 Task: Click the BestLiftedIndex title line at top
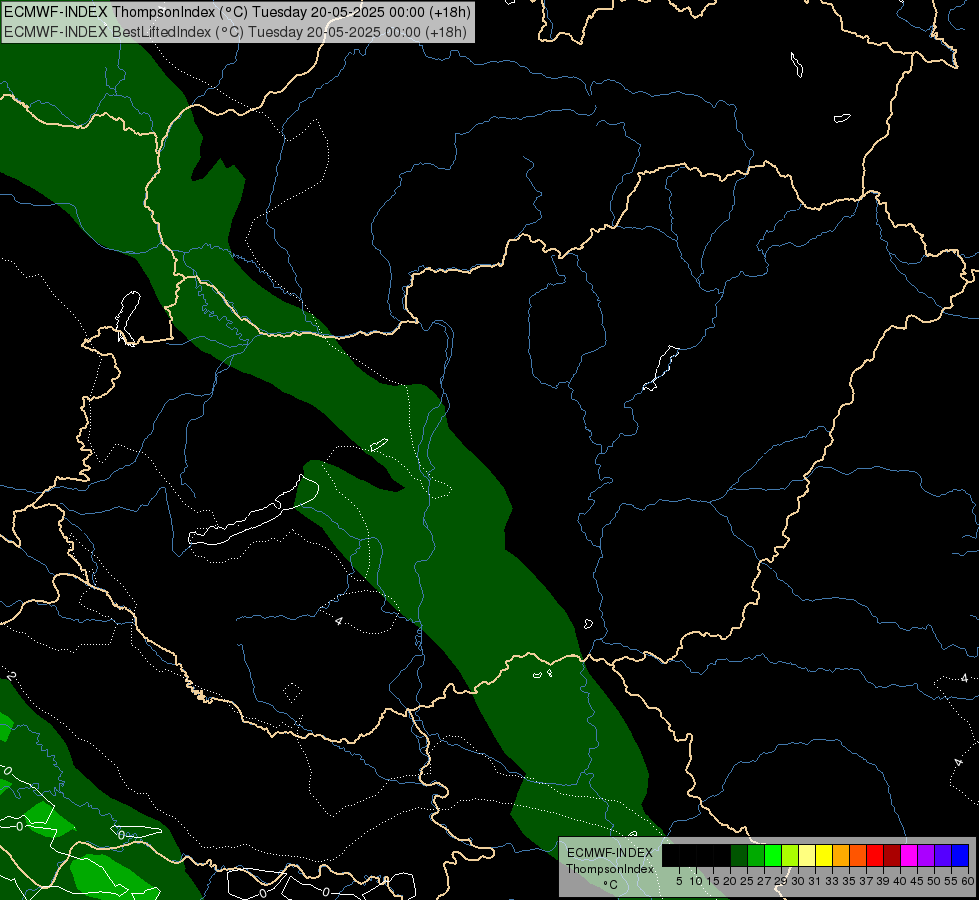click(235, 32)
